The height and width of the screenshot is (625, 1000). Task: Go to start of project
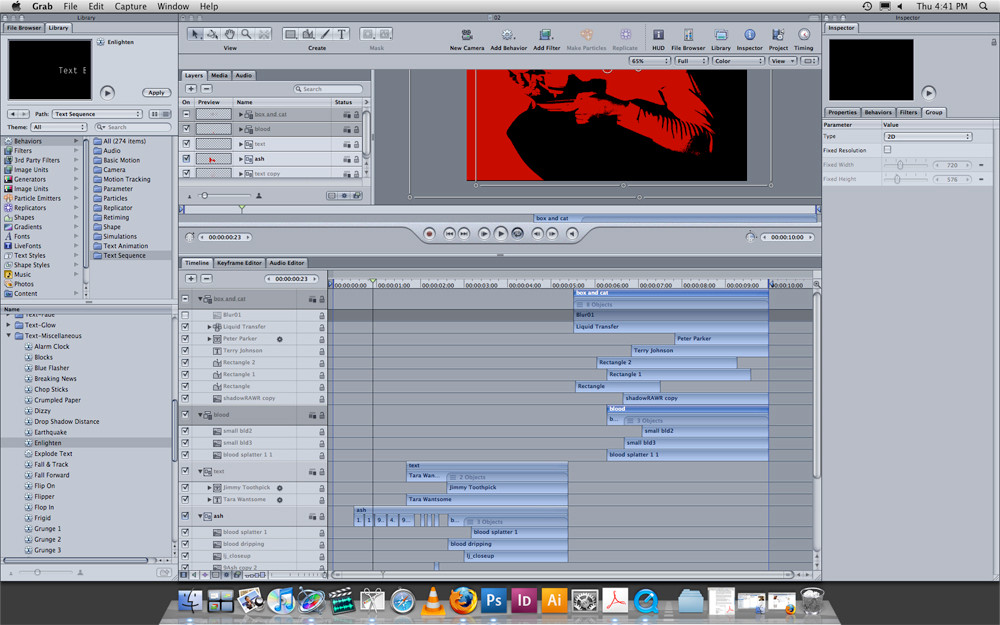pos(449,234)
